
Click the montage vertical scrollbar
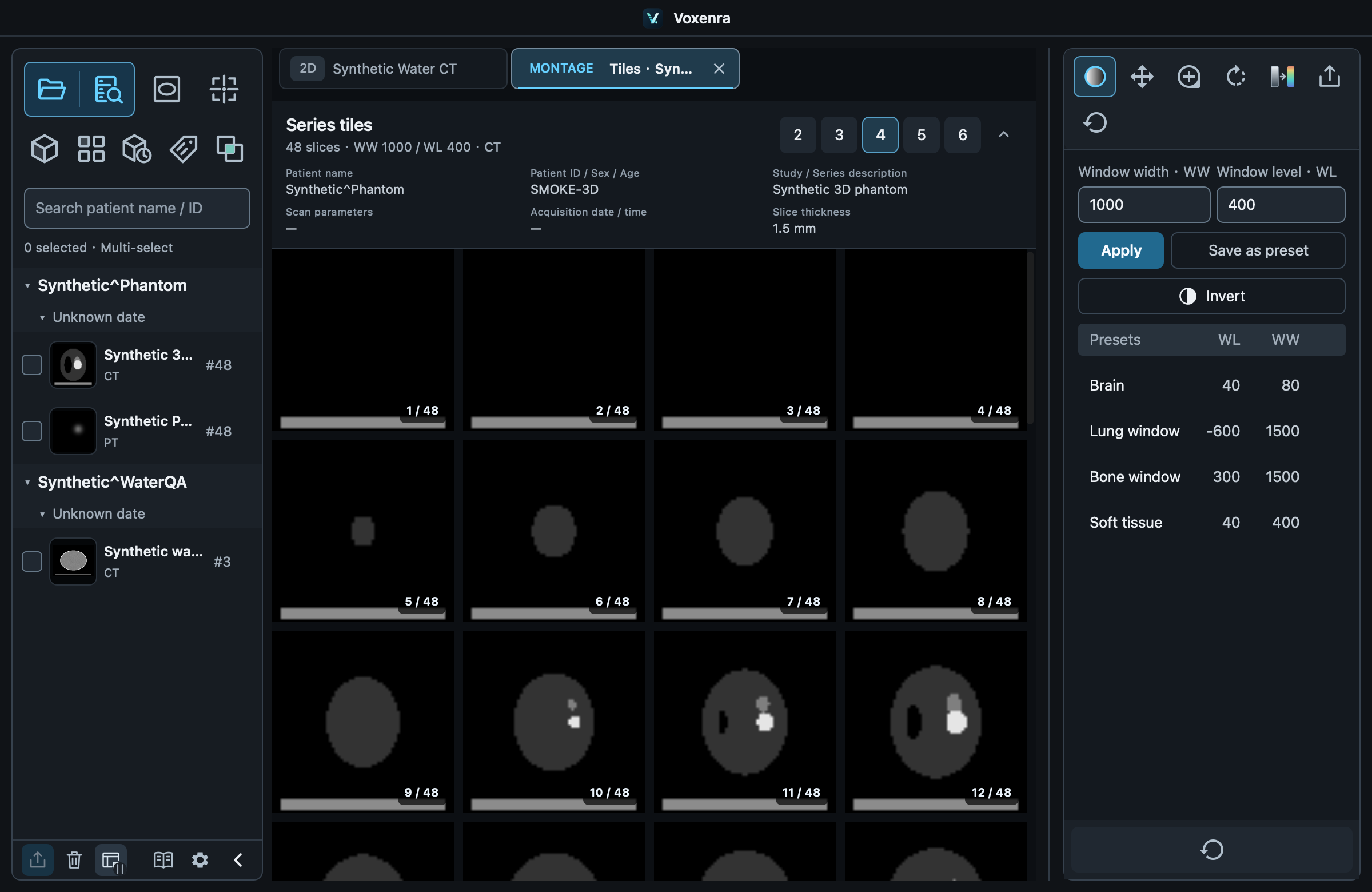coord(1030,337)
